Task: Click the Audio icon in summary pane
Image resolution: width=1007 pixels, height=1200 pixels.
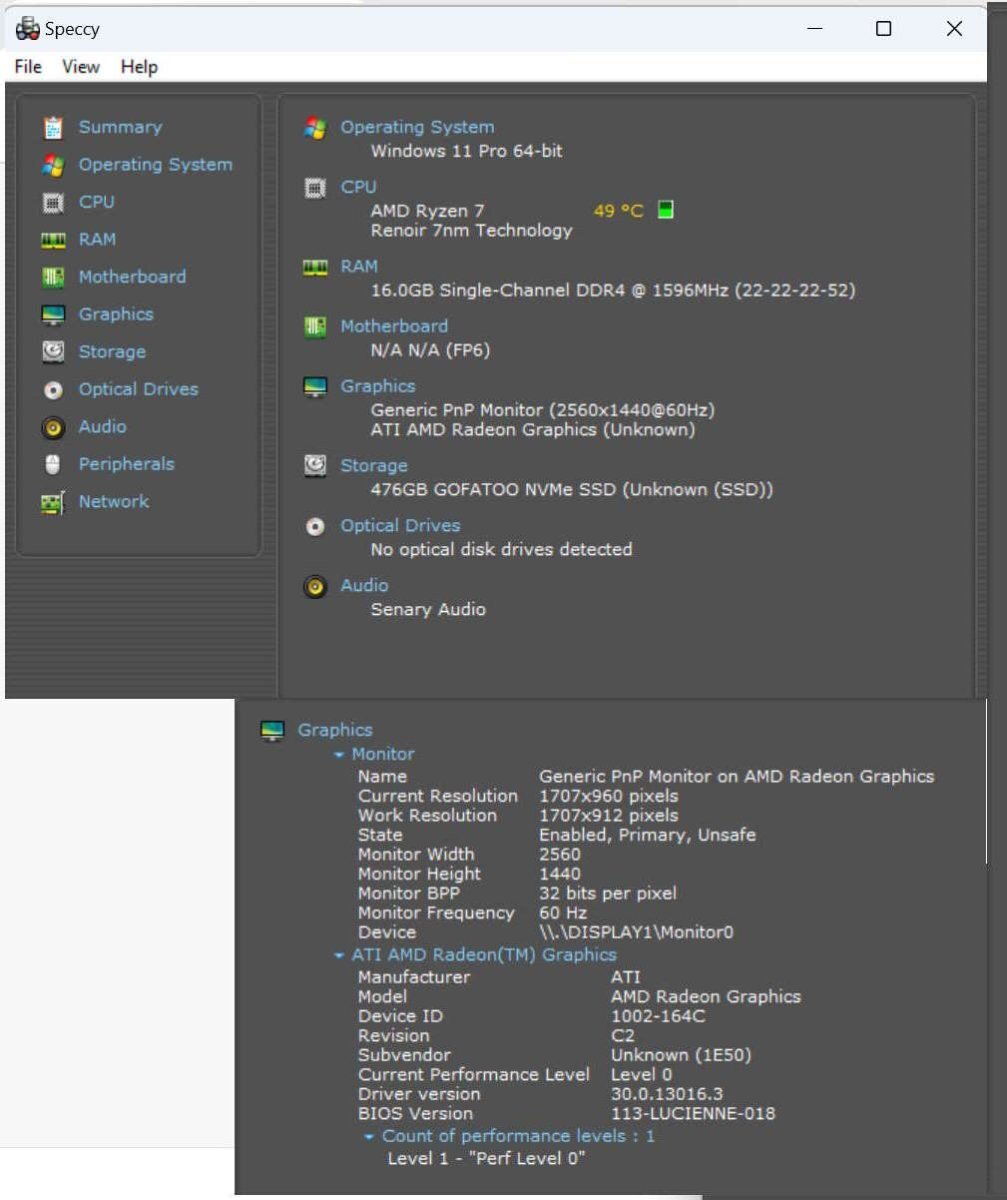Action: 315,587
